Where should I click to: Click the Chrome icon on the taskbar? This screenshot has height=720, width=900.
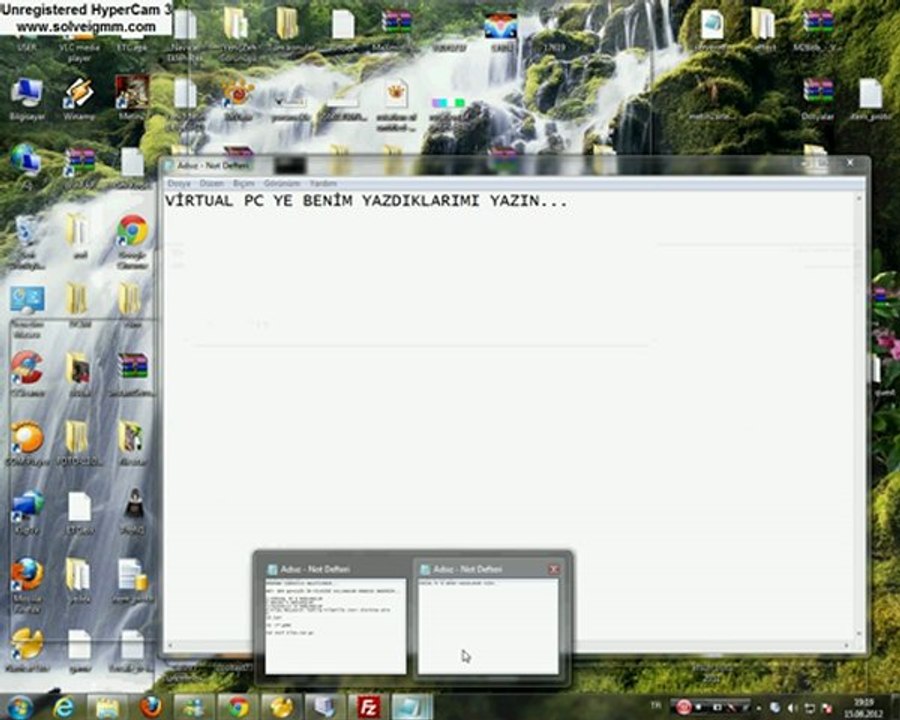(x=238, y=707)
